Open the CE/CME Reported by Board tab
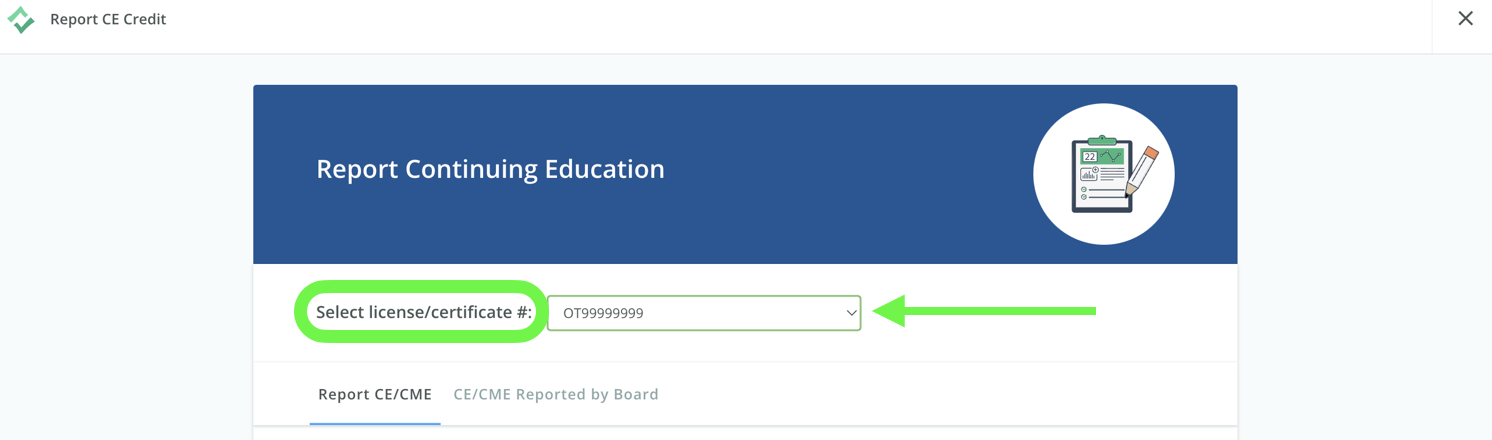 tap(556, 394)
